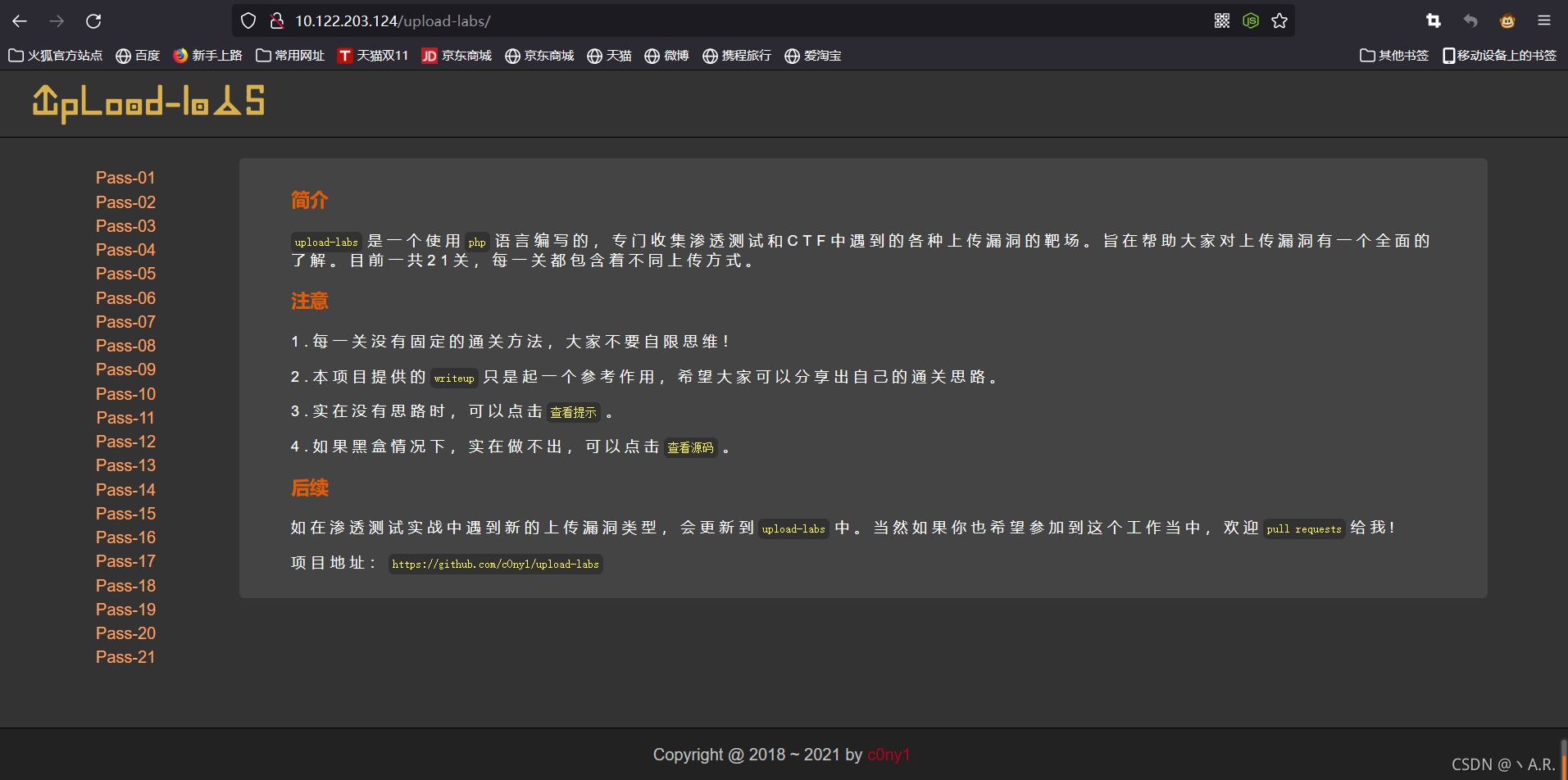Click the undo arrow toolbar icon
The width and height of the screenshot is (1568, 780).
[1470, 21]
